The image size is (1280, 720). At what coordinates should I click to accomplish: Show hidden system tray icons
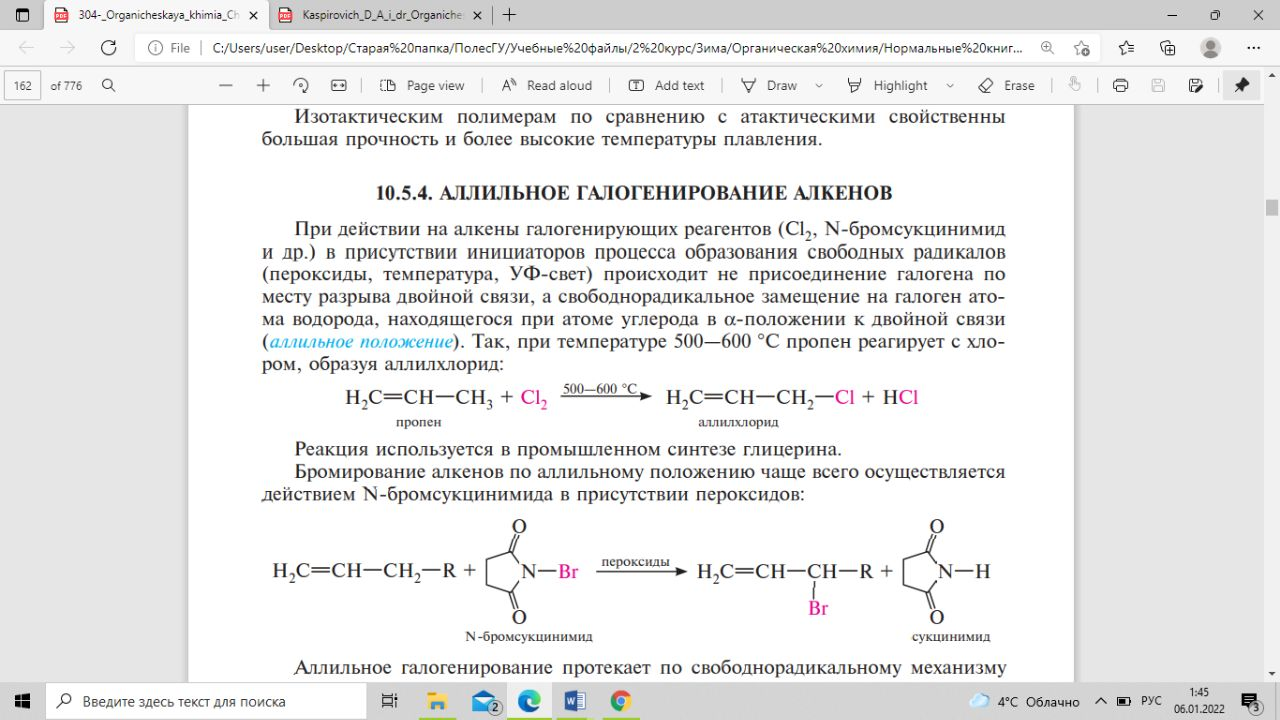click(x=1100, y=701)
